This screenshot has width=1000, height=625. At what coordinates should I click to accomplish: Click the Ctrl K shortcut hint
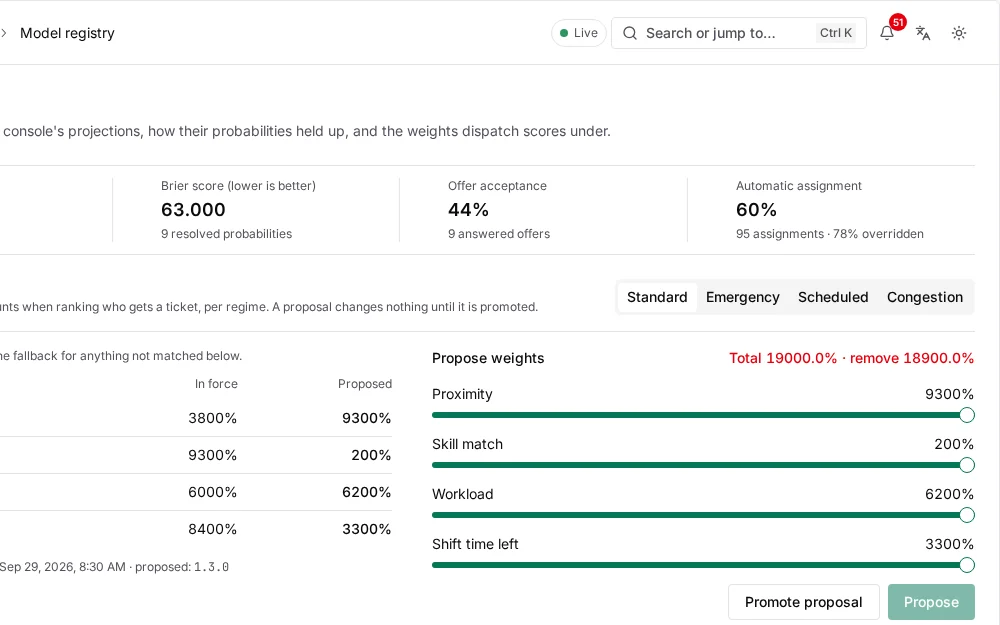[x=835, y=33]
